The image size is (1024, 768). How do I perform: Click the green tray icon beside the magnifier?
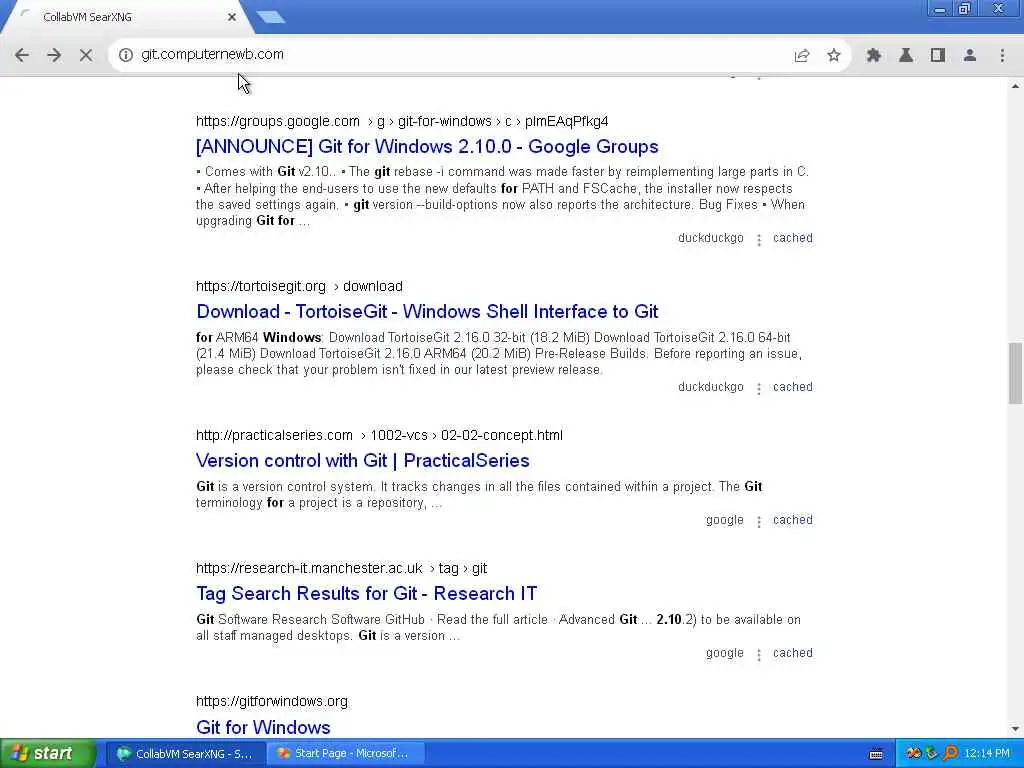point(931,754)
